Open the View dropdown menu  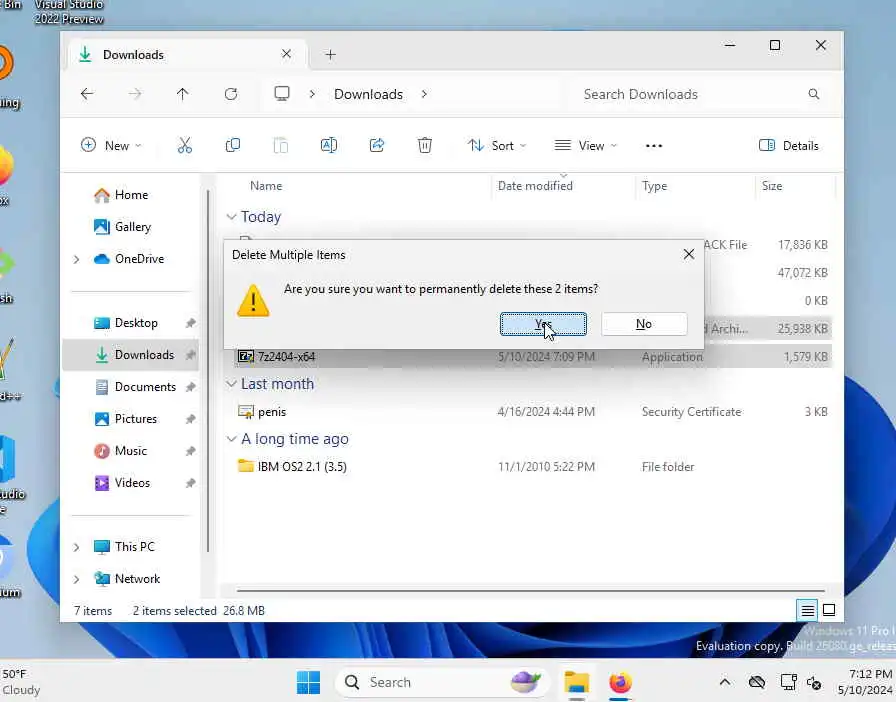click(586, 146)
